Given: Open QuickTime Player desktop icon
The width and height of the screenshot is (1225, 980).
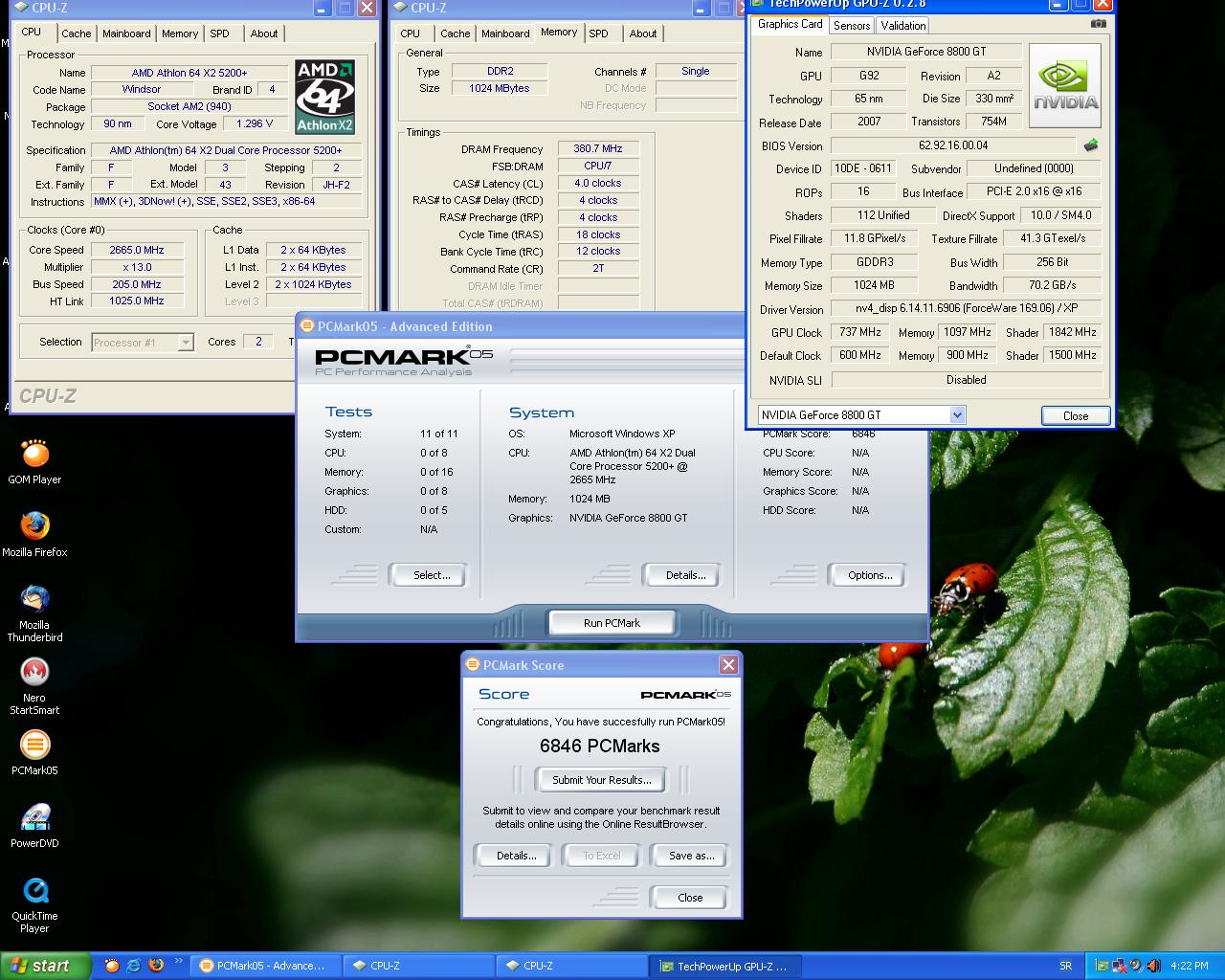Looking at the screenshot, I should [34, 904].
